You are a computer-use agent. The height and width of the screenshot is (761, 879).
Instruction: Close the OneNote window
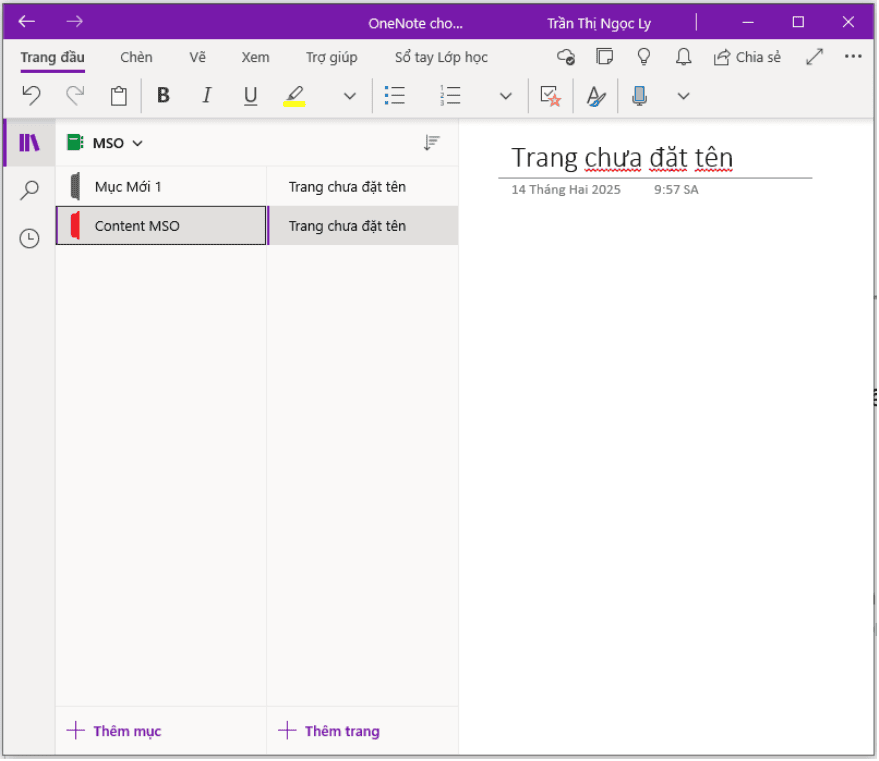coord(848,22)
